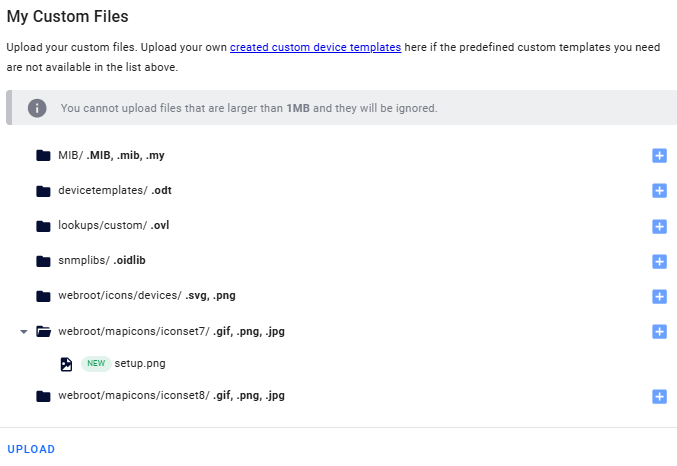Select the setup.png file entry
The width and height of the screenshot is (677, 466).
(139, 364)
